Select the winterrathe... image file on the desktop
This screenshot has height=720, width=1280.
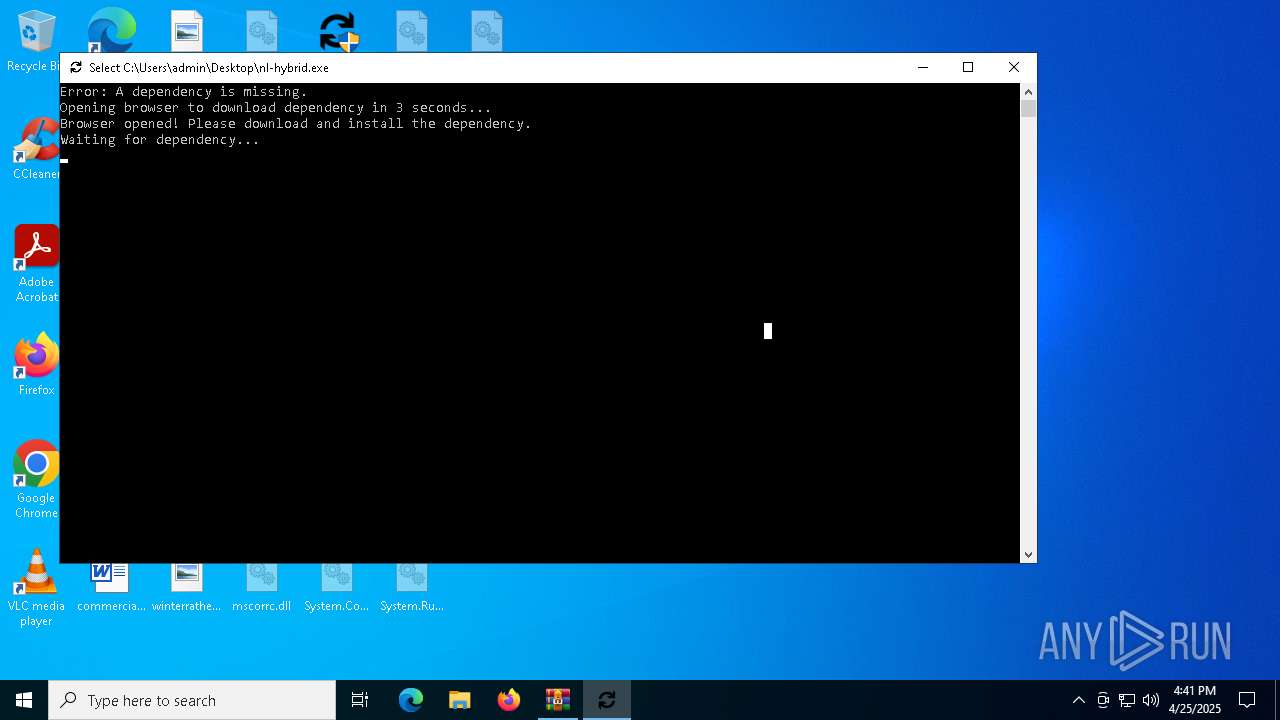point(186,588)
